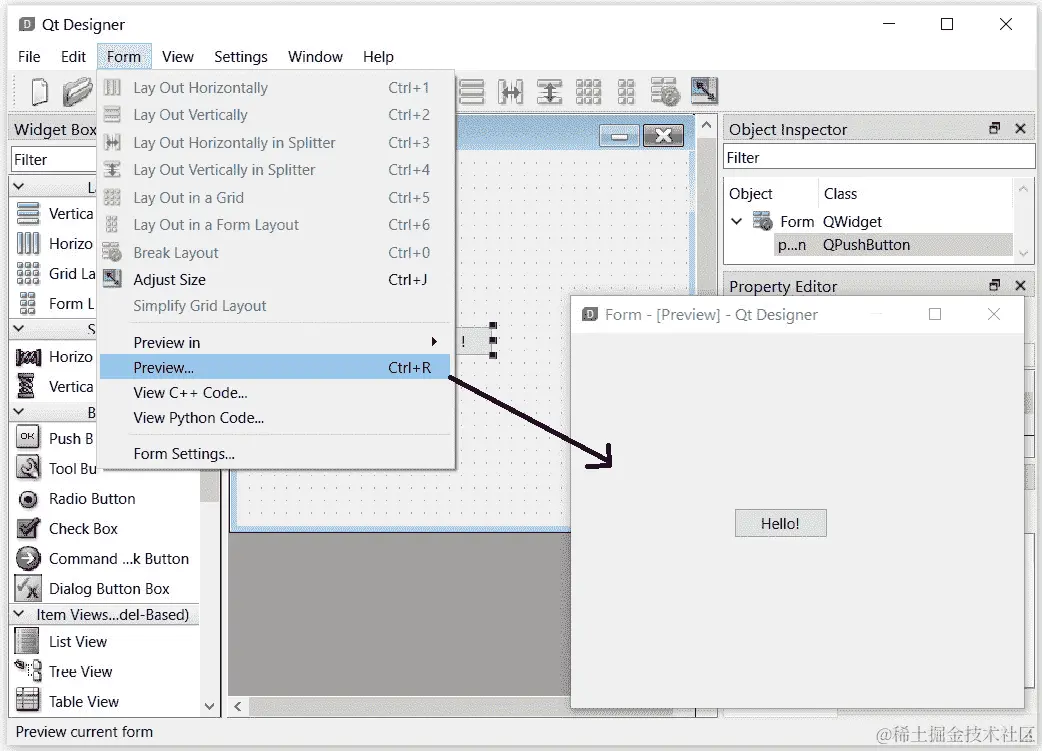The width and height of the screenshot is (1042, 751).
Task: Click the Break Layout toolbar icon
Action: tap(665, 91)
